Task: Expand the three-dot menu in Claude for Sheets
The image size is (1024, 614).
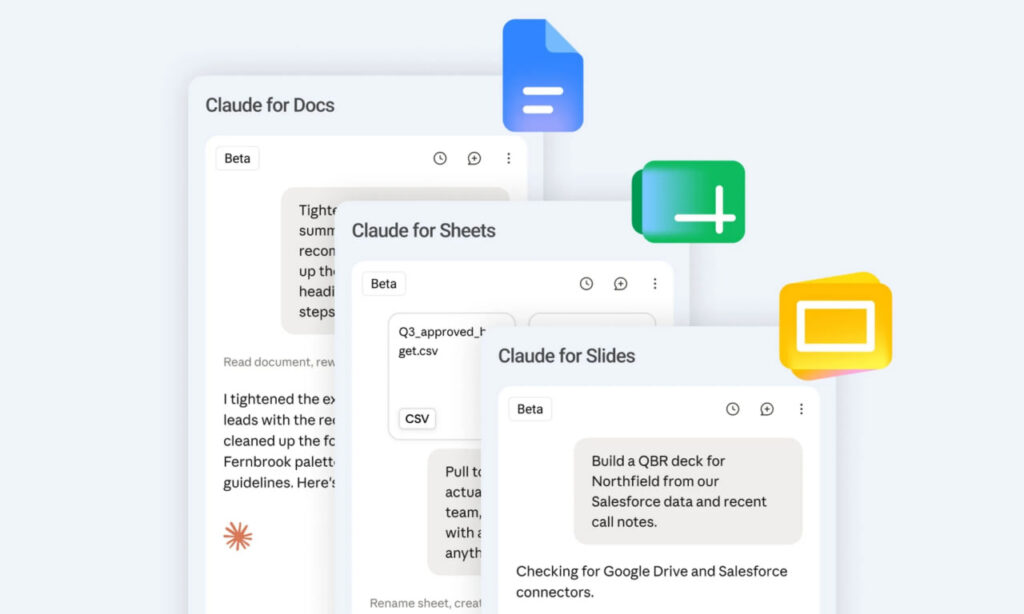Action: pos(654,283)
